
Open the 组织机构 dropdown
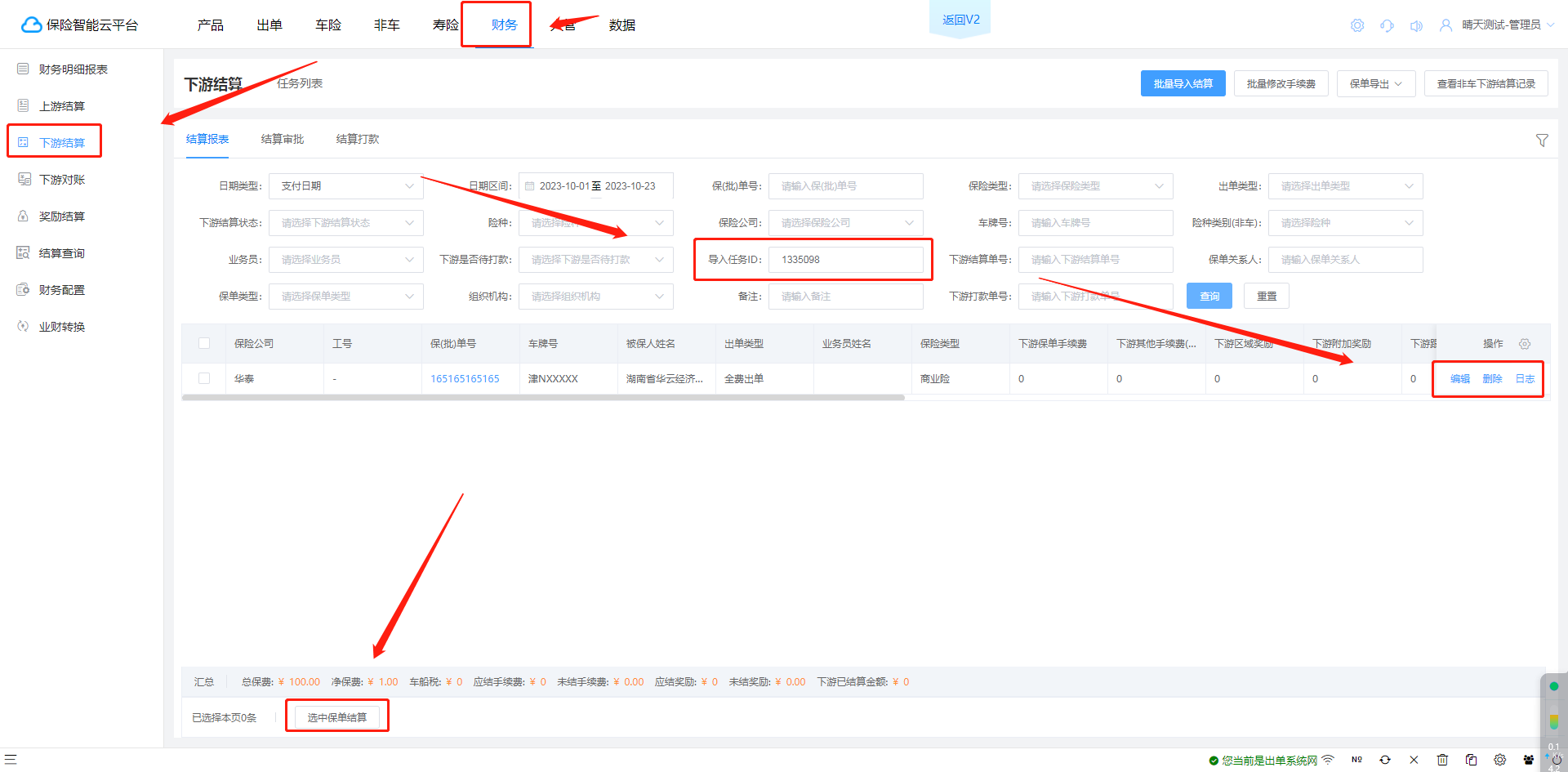tap(596, 297)
